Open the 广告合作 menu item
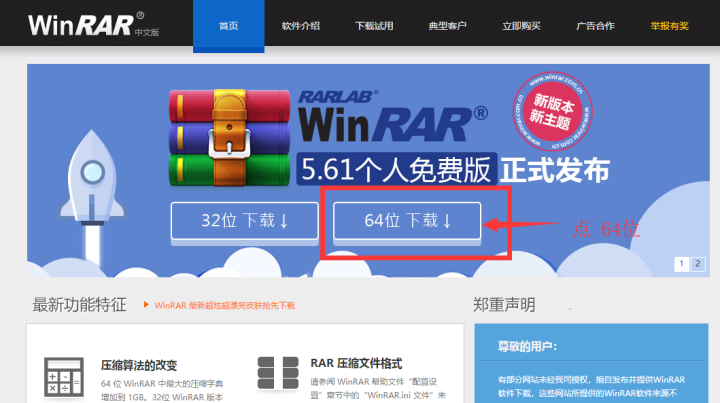 [x=595, y=26]
